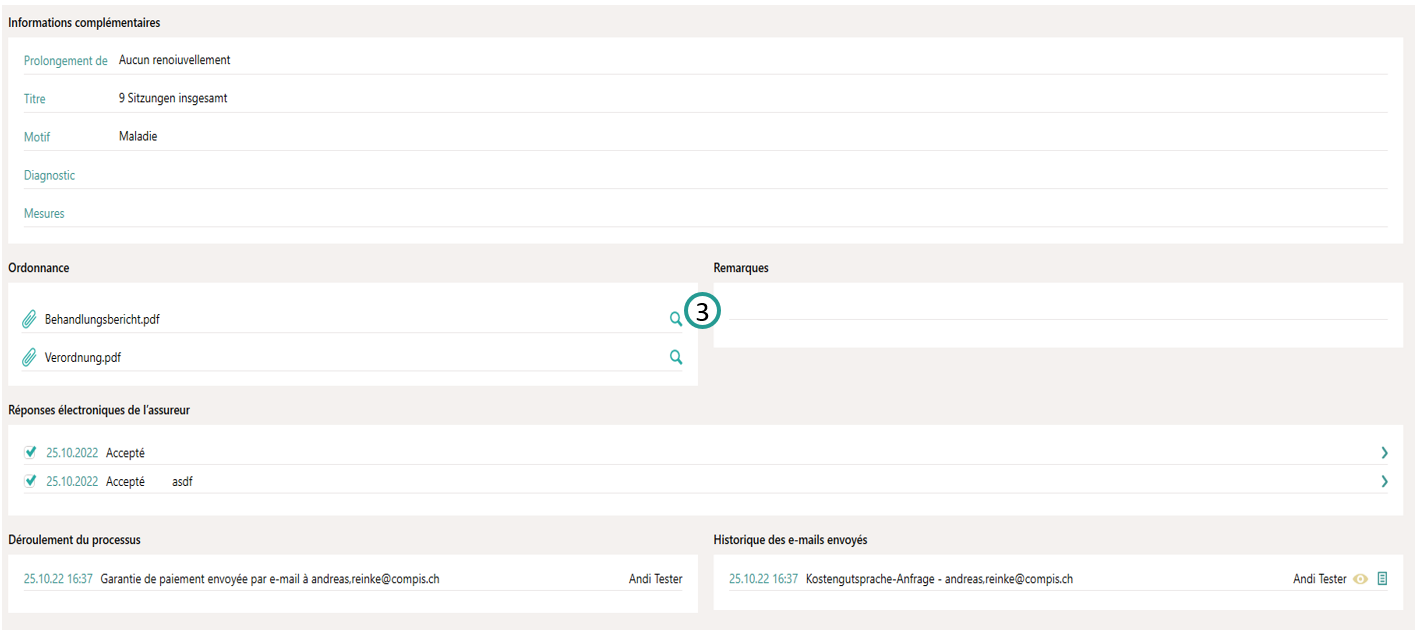Click timestamp of the sent email history entry
Screen dimensions: 1422x643
763,579
